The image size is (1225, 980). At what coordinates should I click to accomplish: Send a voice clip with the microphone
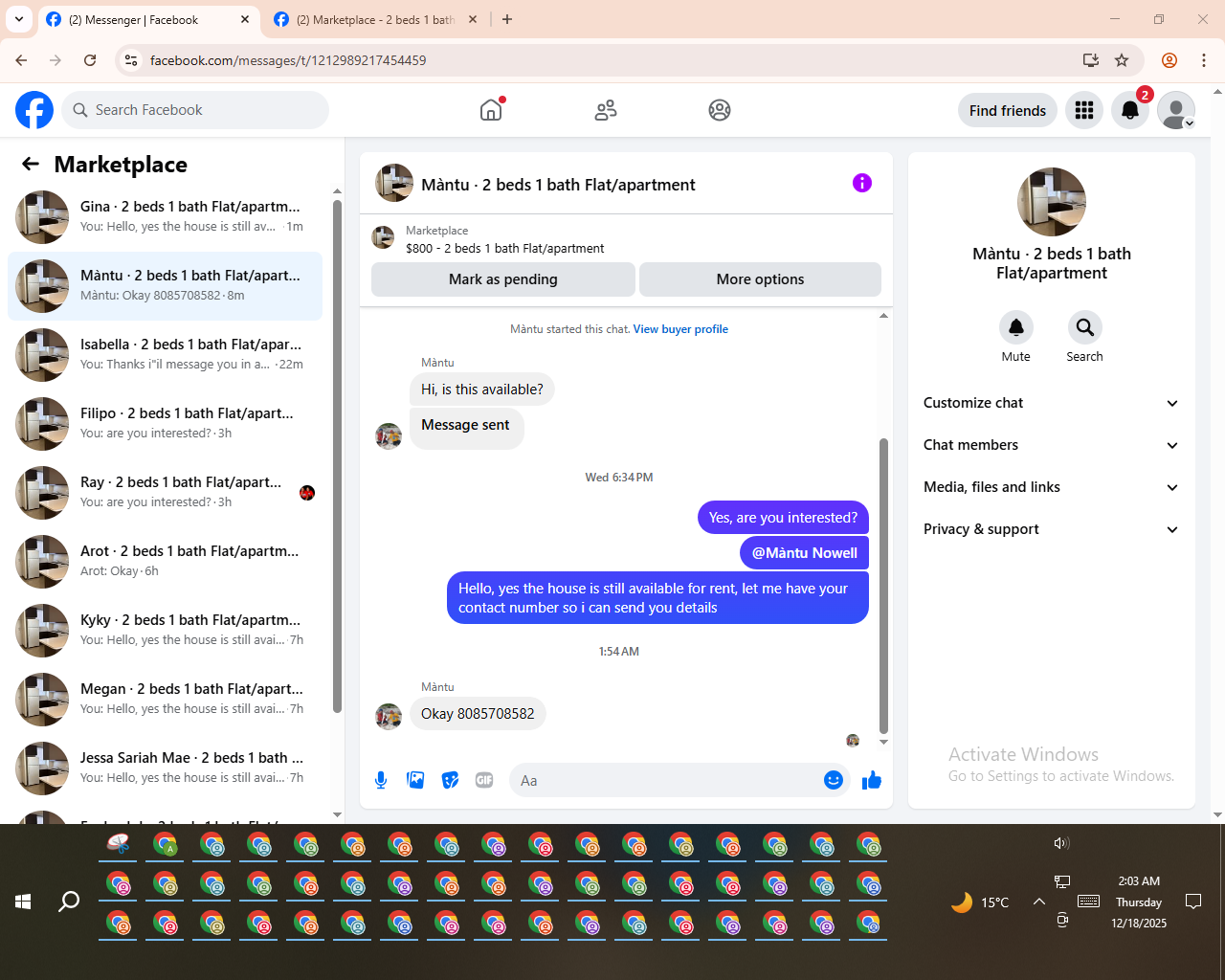coord(381,780)
